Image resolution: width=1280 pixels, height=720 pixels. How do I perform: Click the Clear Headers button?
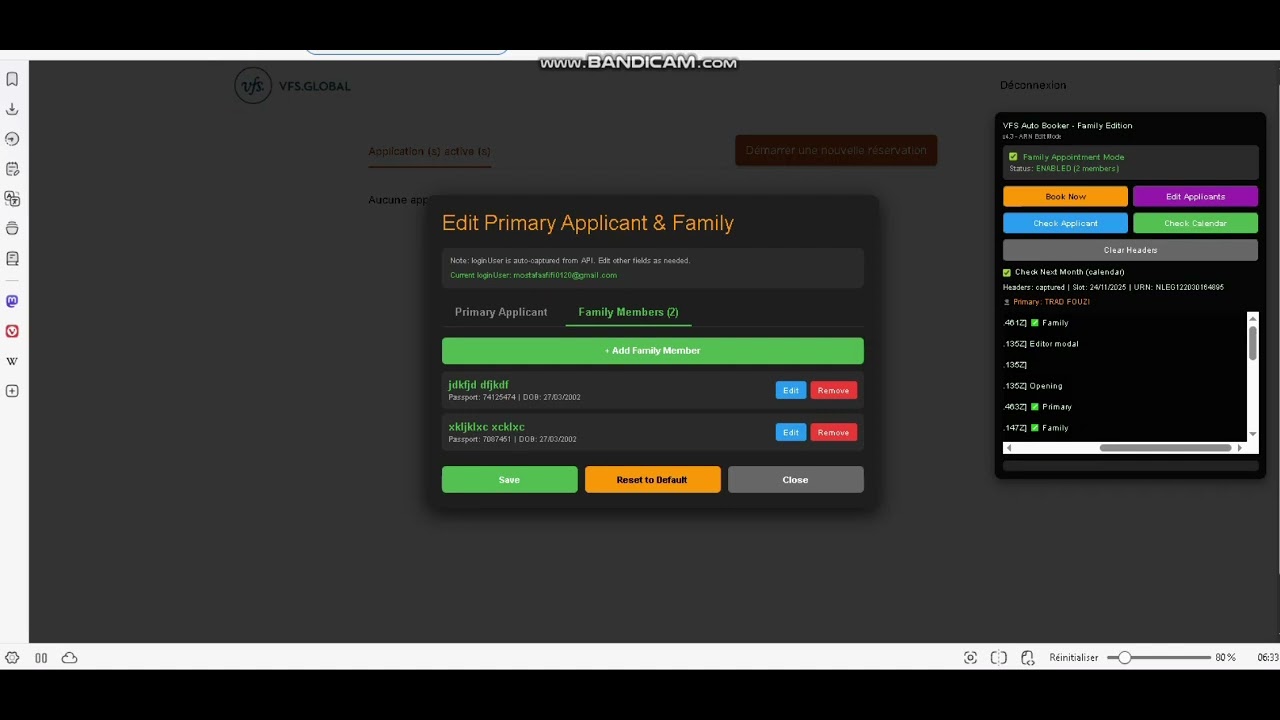(x=1130, y=250)
